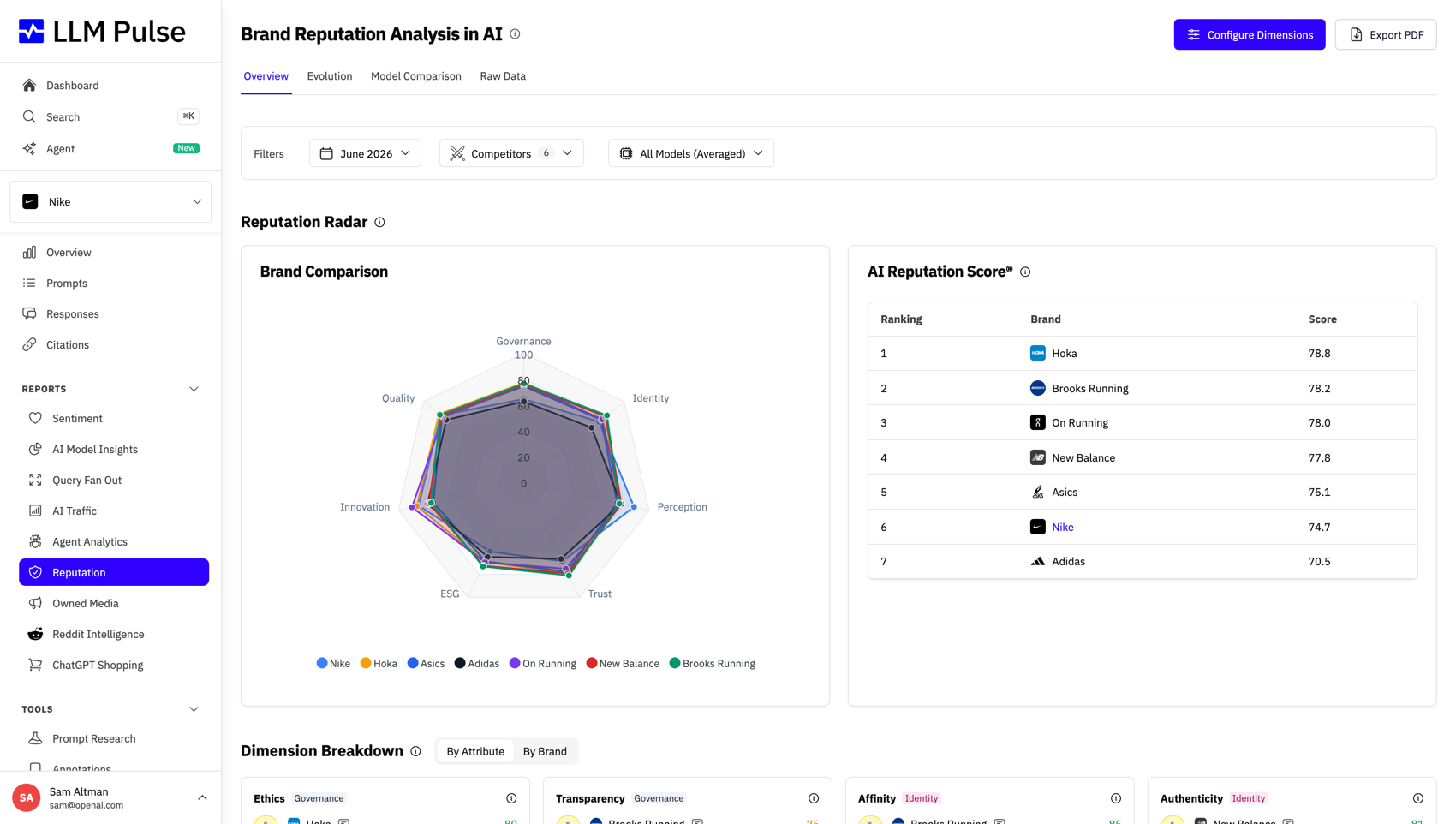This screenshot has width=1456, height=824.
Task: Click the Citations link icon
Action: (x=29, y=344)
